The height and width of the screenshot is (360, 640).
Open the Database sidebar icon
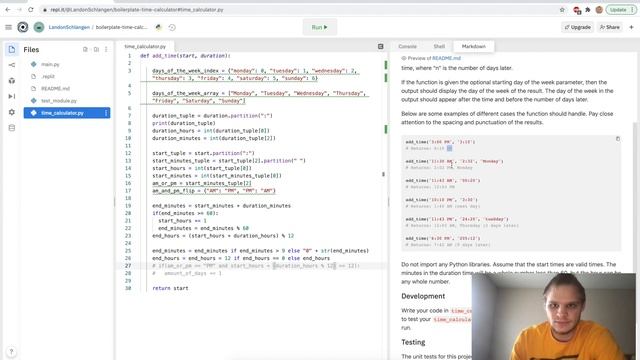11,128
